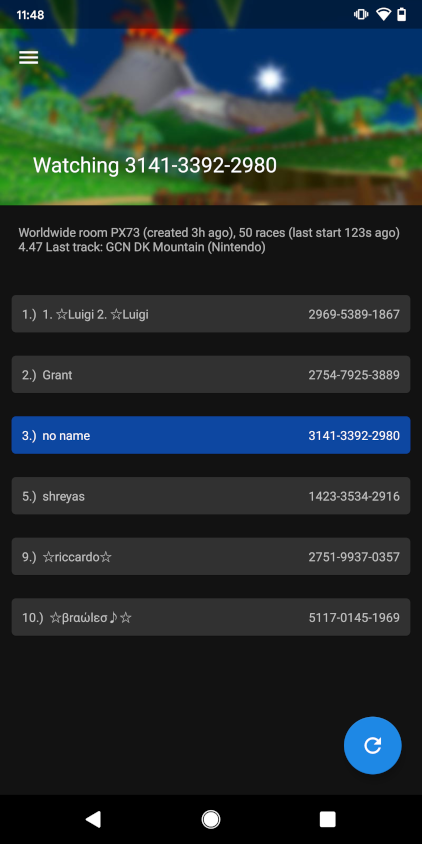Tap the Watching 3141-3392-2980 title

155,165
